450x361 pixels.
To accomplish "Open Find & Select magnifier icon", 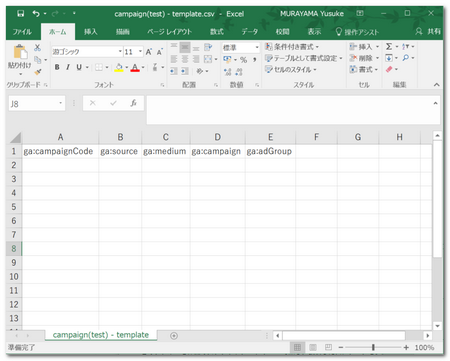I will click(x=406, y=58).
